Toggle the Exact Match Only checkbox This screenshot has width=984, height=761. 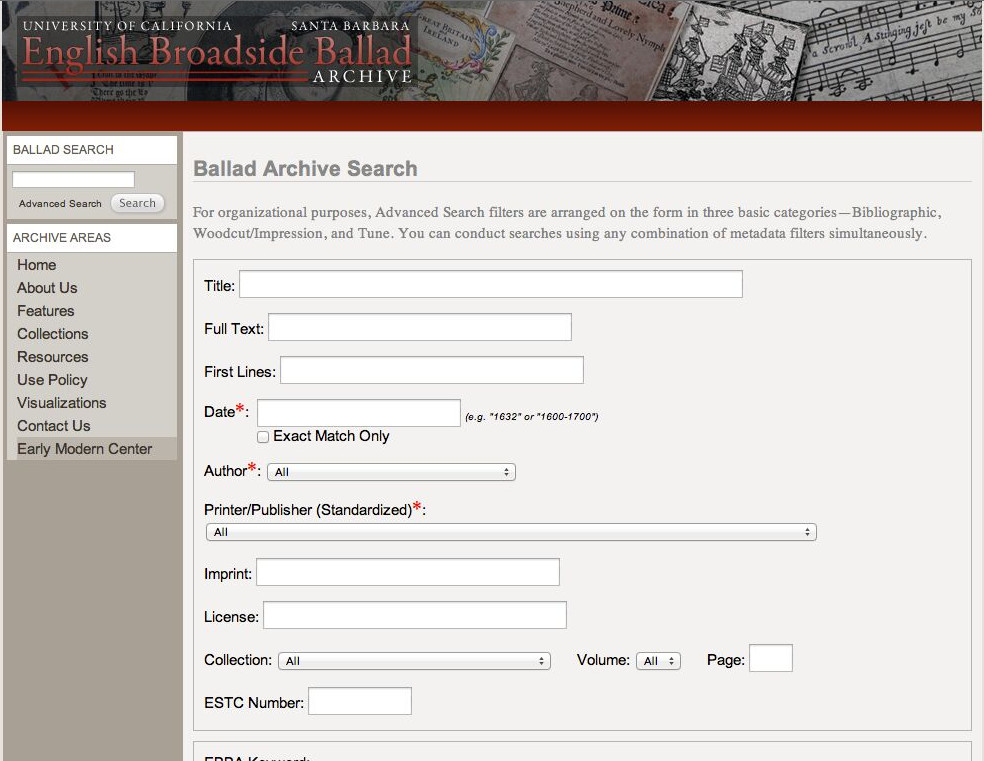[263, 437]
